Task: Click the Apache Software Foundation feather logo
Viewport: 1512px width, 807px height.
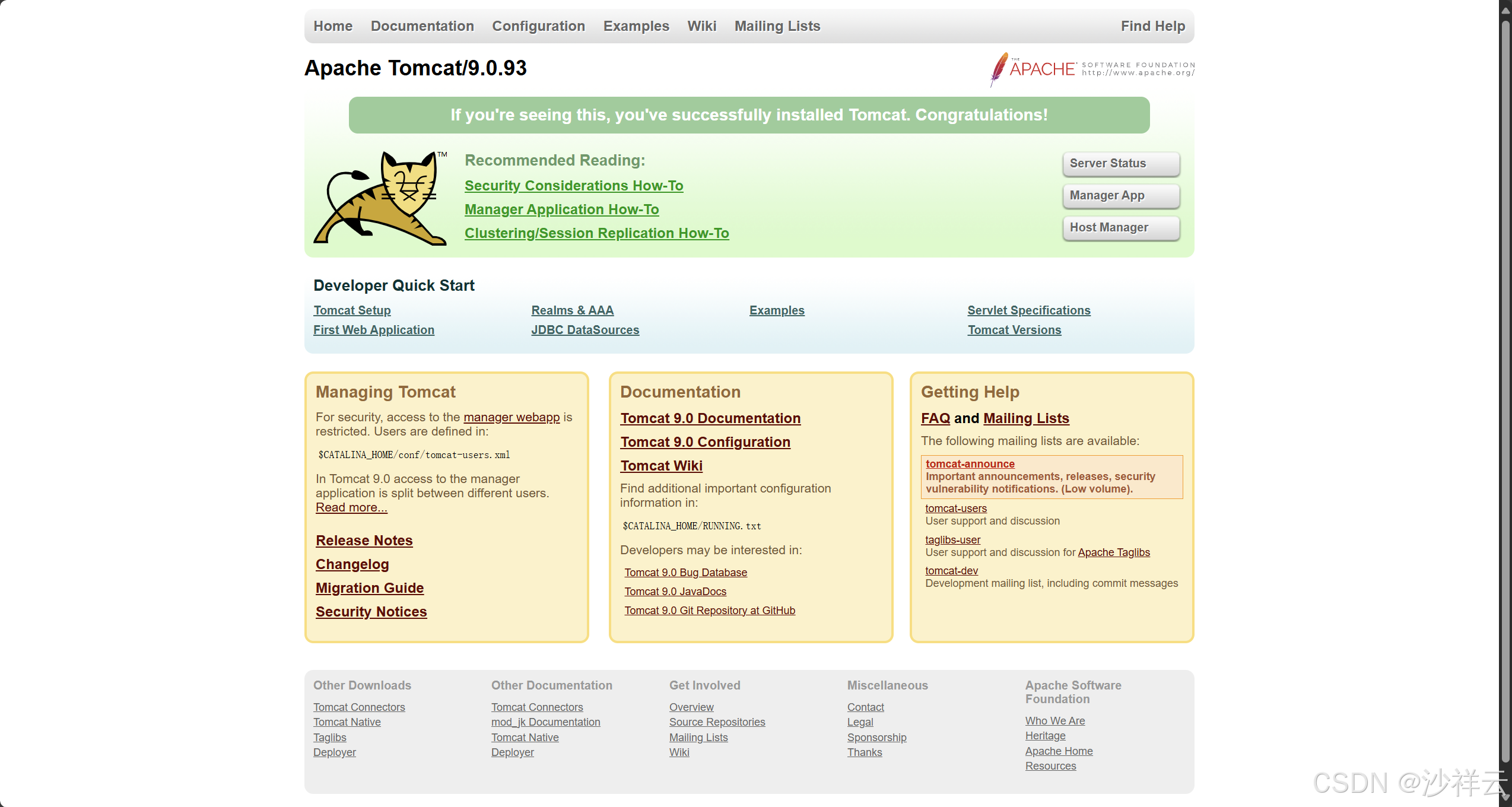Action: (x=1092, y=69)
